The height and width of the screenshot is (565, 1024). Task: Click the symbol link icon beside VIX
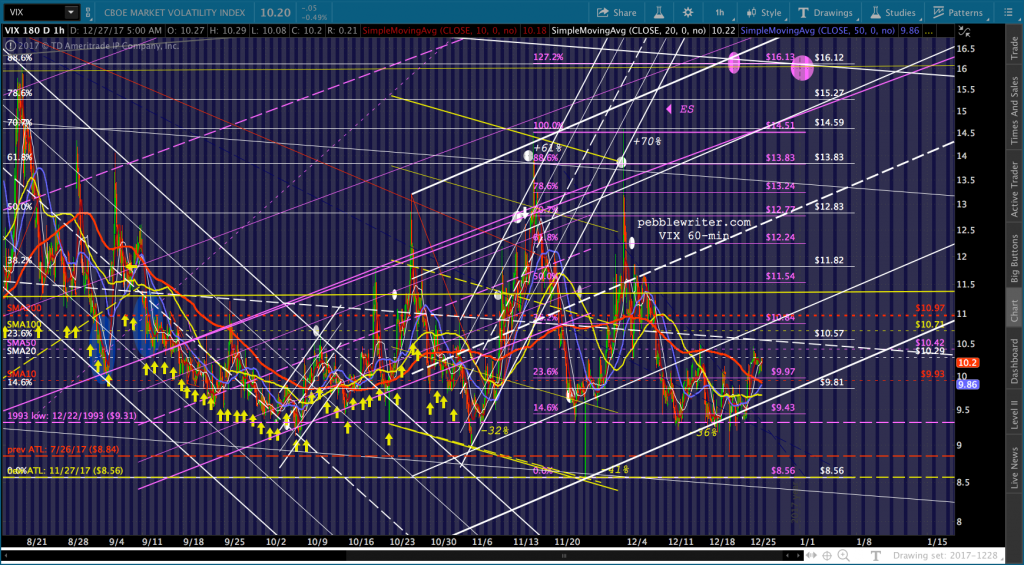pyautogui.click(x=89, y=12)
